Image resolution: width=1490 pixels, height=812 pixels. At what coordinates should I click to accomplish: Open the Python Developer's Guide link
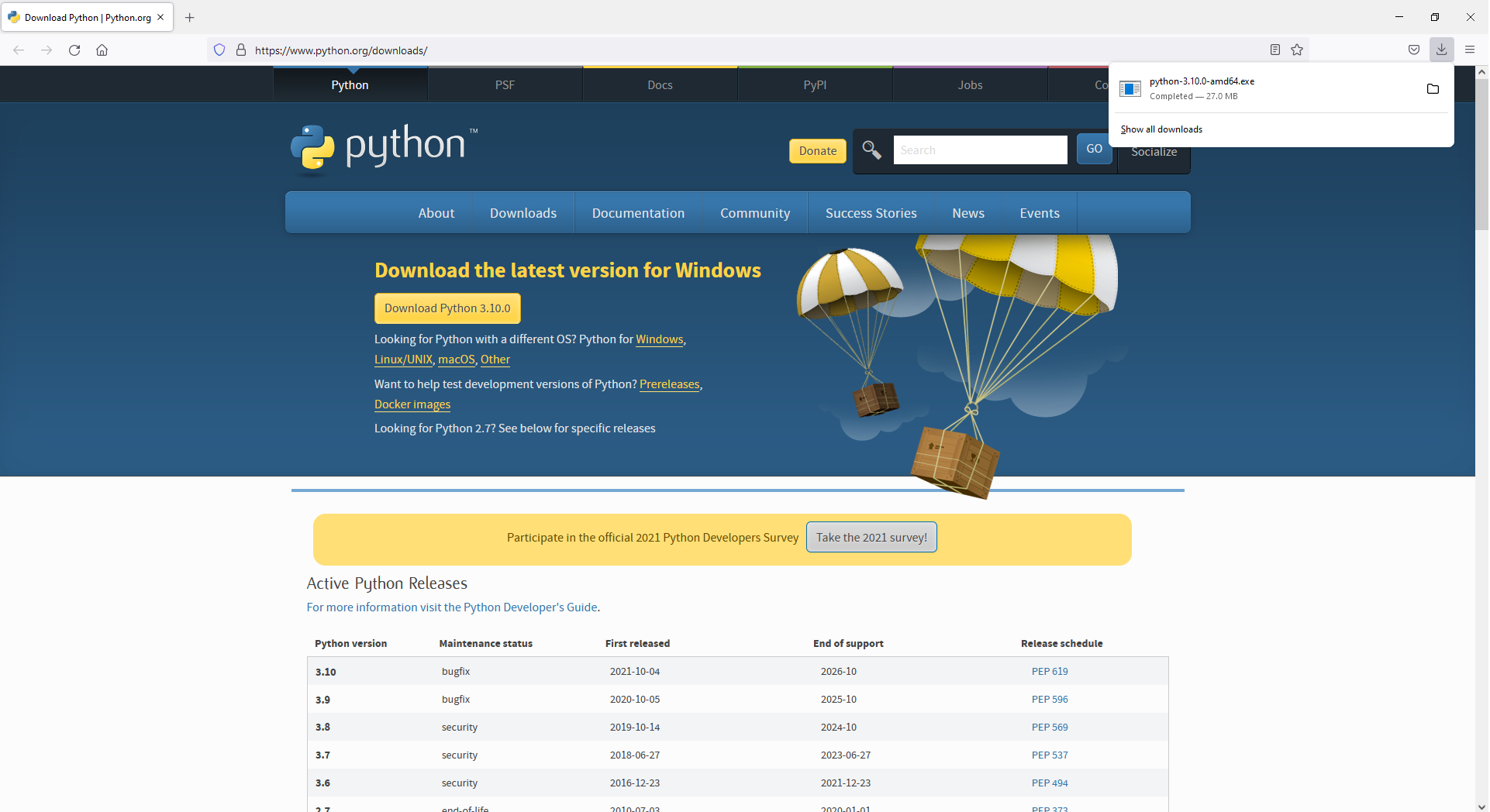452,607
